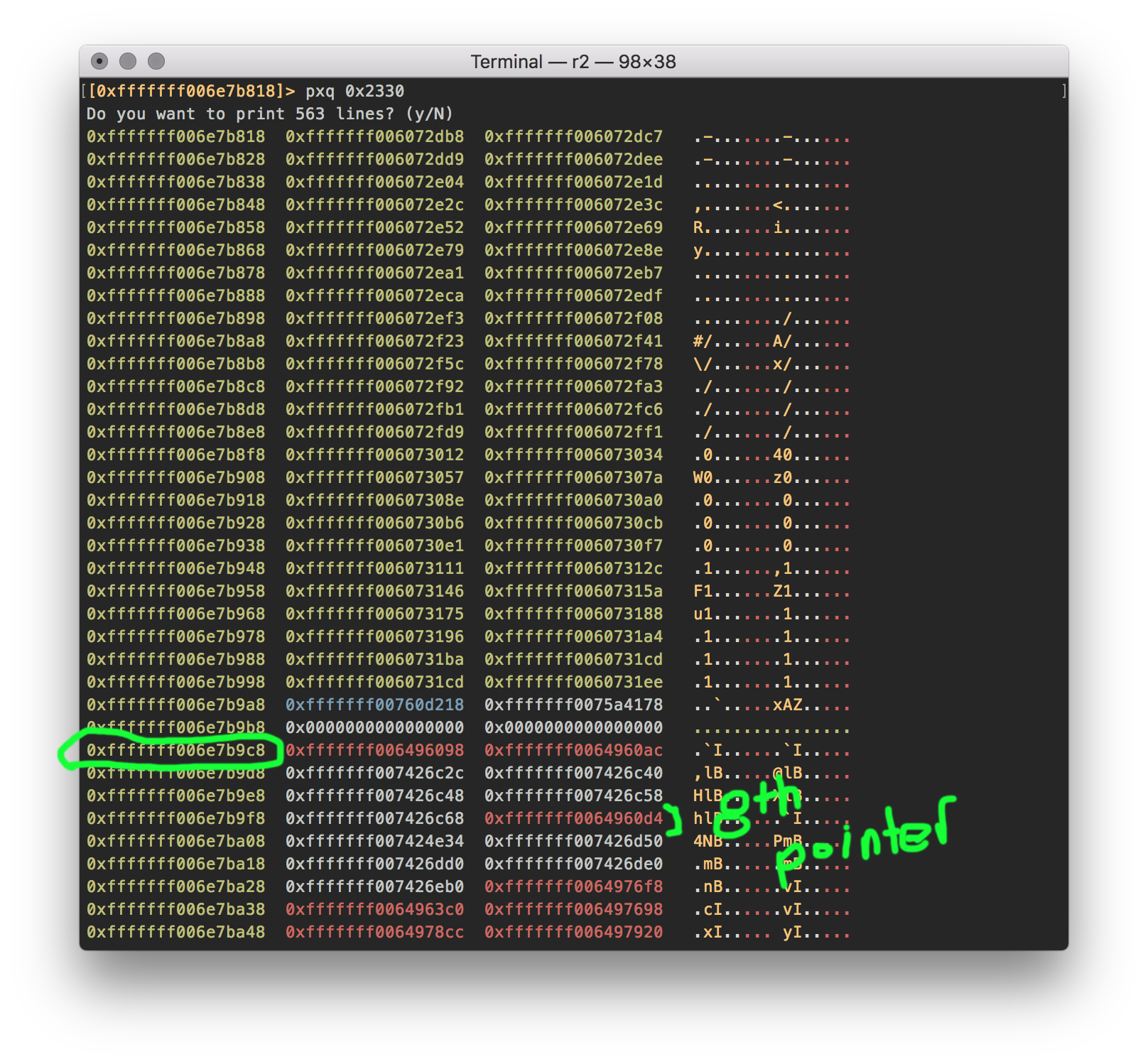Click the 'Terminal — r2 — 98×38' title
The image size is (1148, 1064).
coord(573,62)
